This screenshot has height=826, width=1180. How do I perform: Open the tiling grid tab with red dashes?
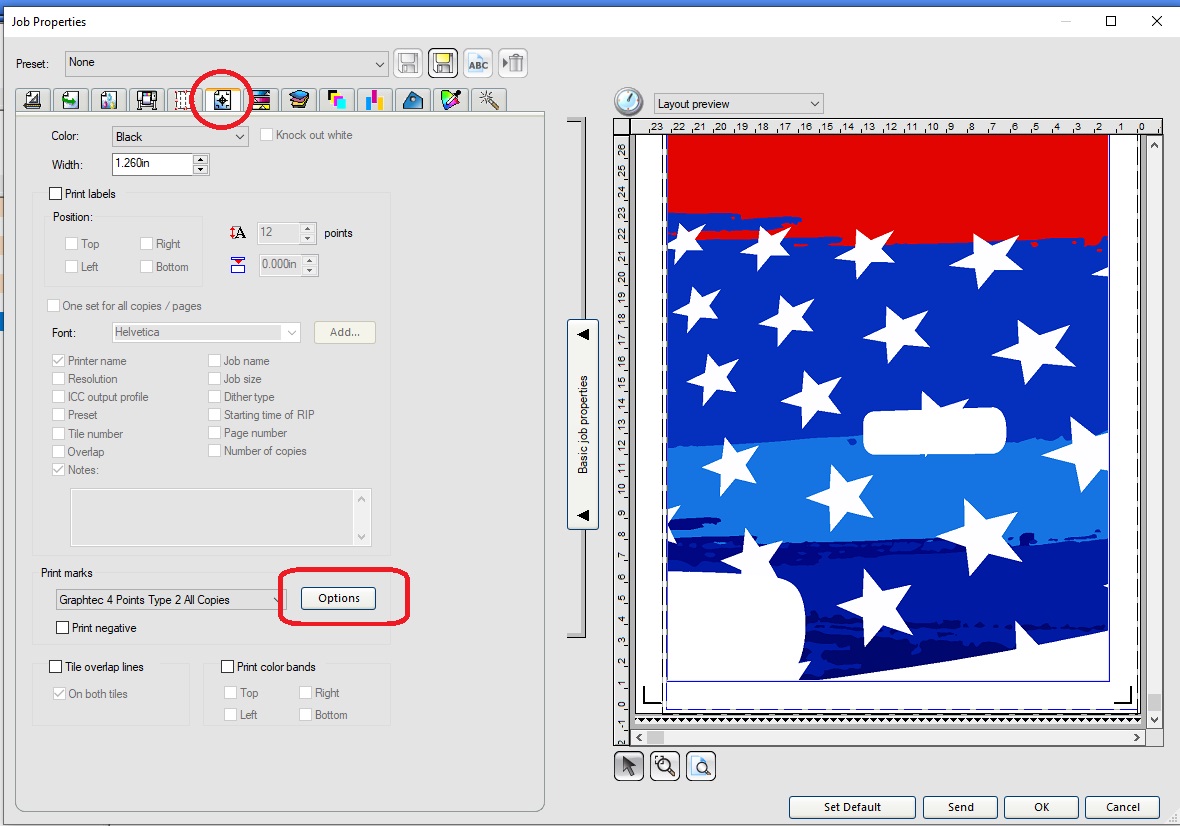[x=183, y=99]
